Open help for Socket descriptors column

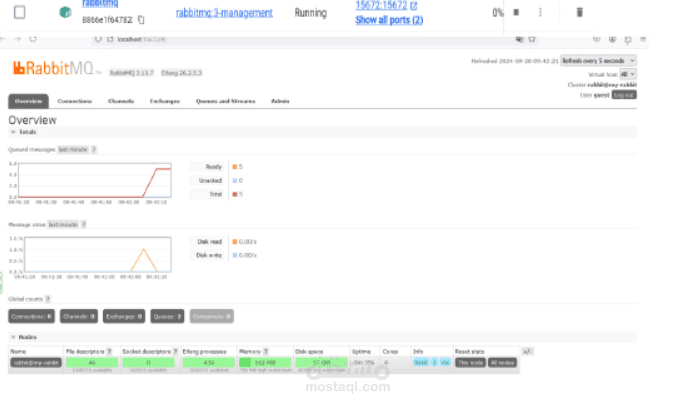(175, 351)
